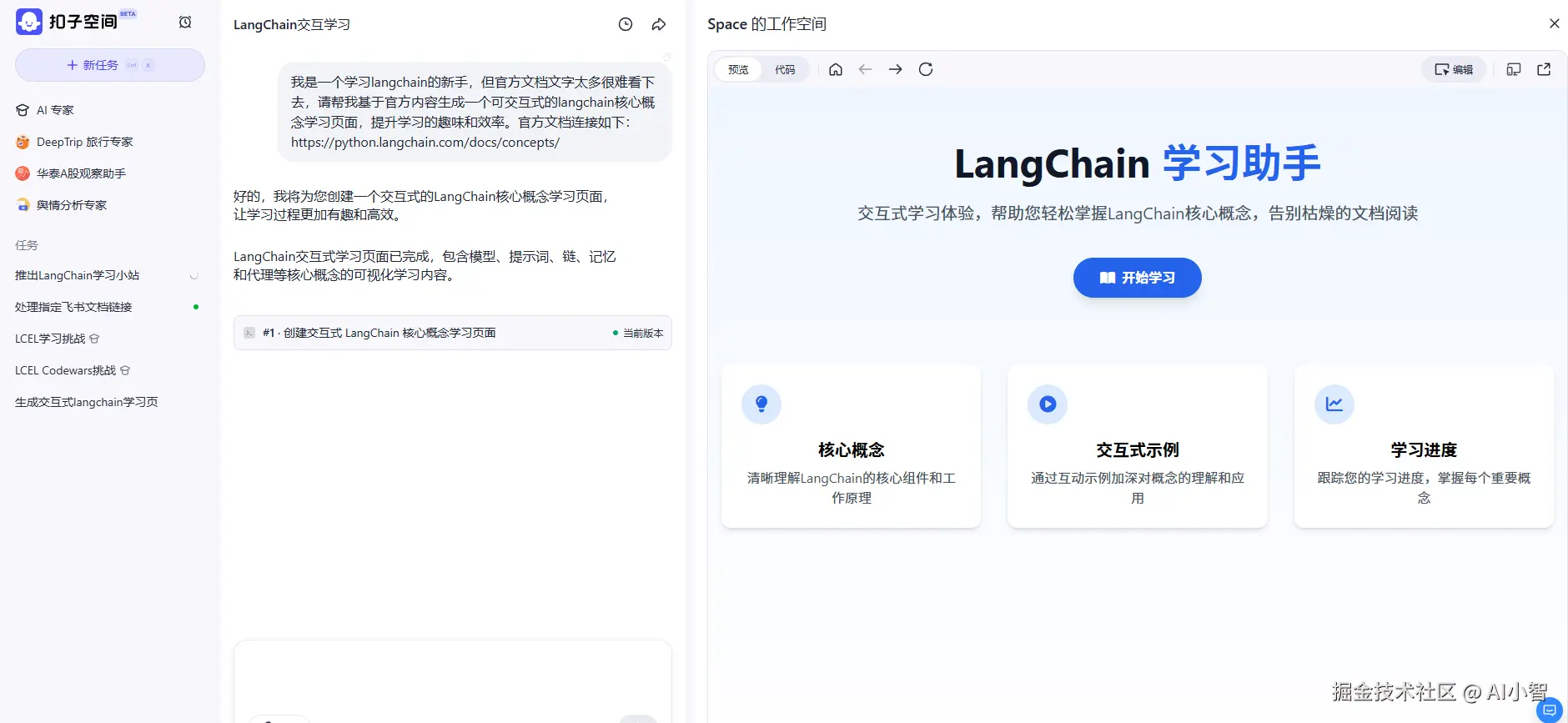The image size is (1568, 723).
Task: Click the graduation-cap icon beside LCEL Codewars挑战
Action: [x=125, y=370]
